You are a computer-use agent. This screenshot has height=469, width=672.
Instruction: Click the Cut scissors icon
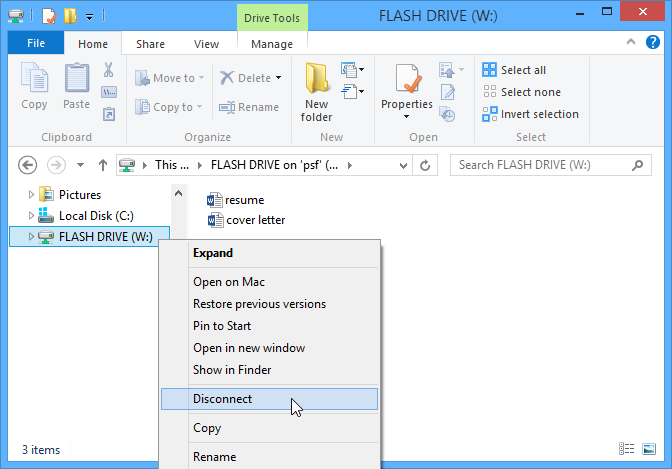pos(108,69)
